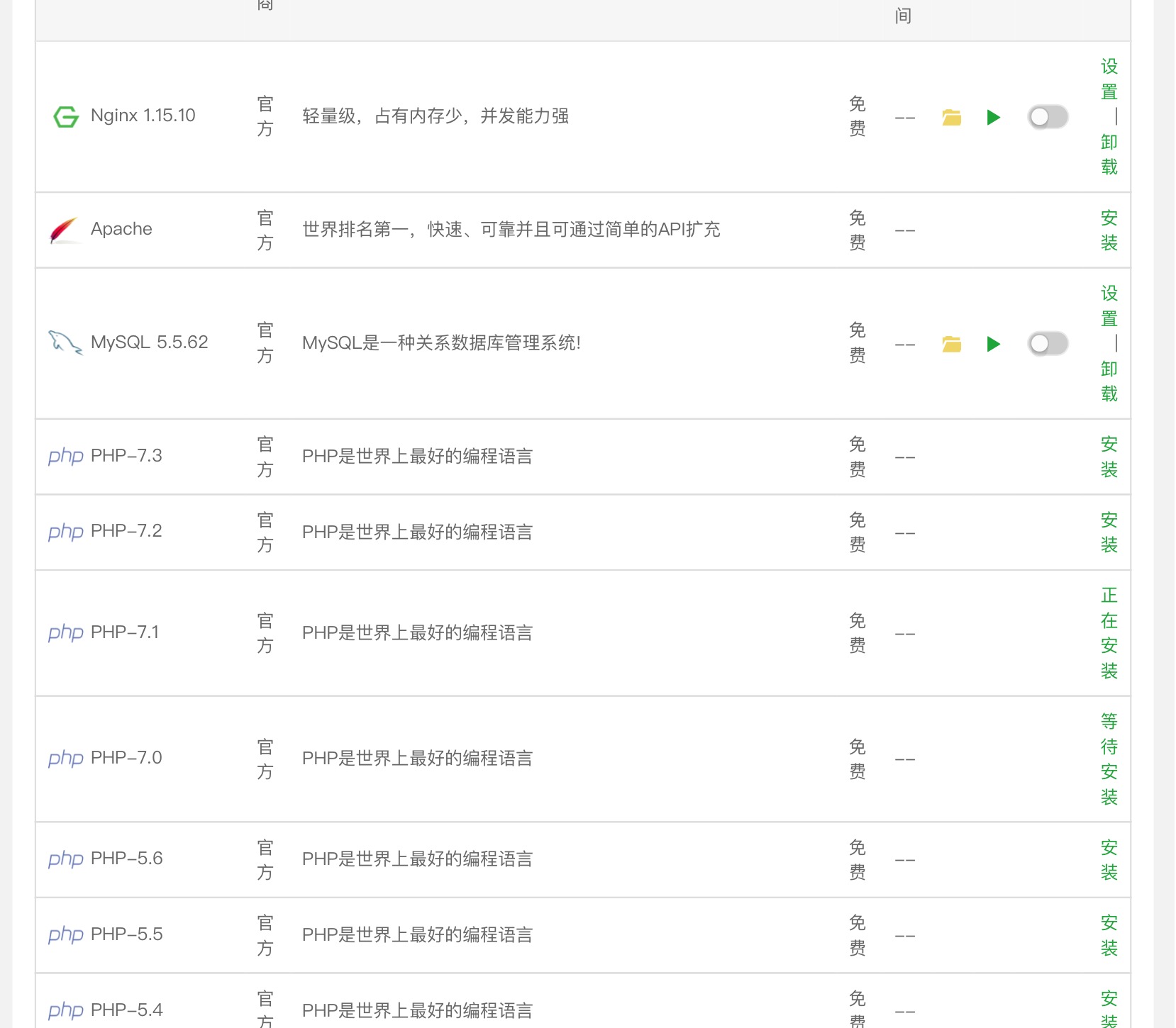The image size is (1176, 1028).
Task: Install PHP-7.3 via 安装 link
Action: click(x=1109, y=457)
